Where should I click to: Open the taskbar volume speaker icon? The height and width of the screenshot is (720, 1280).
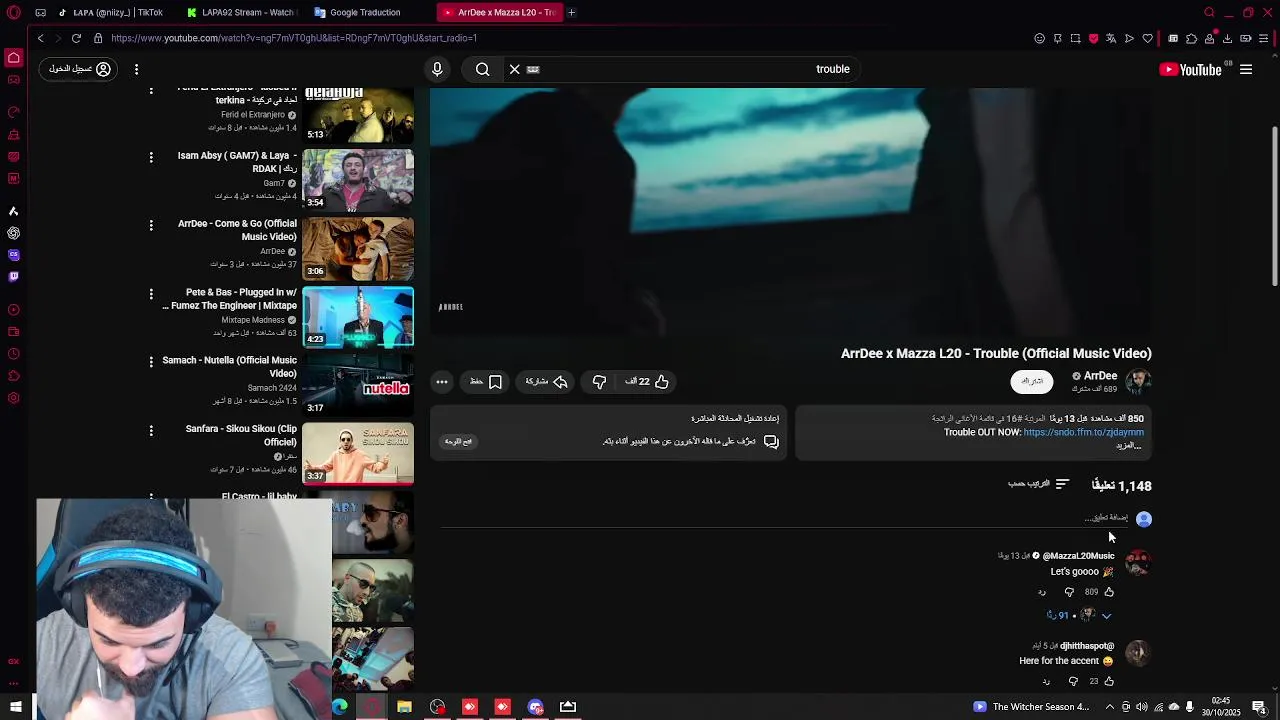click(x=1142, y=707)
